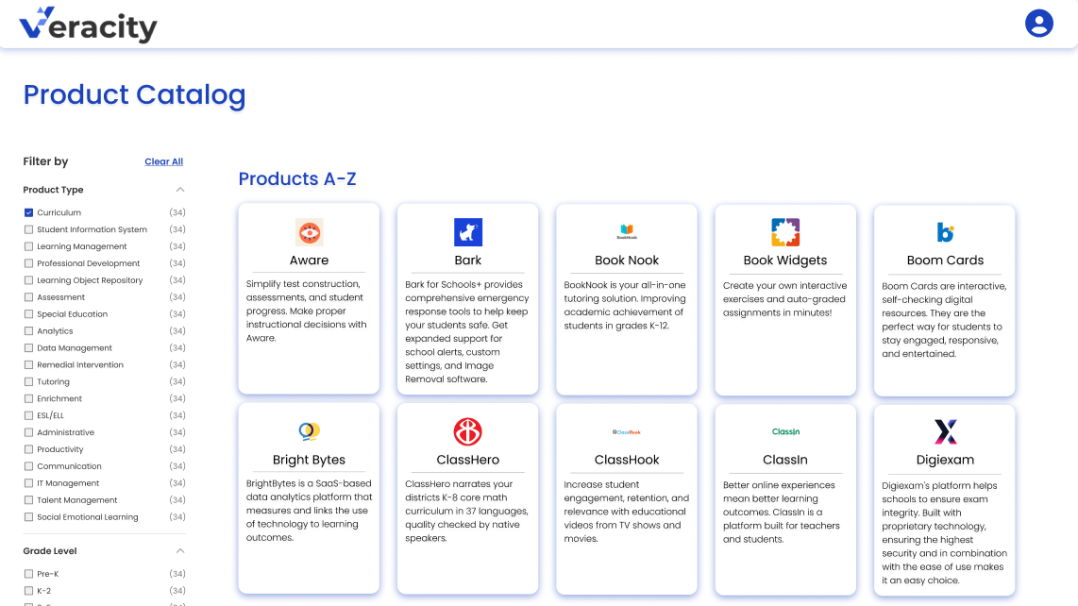Viewport: 1078px width, 606px height.
Task: Tick the K-2 grade level checkbox
Action: click(x=28, y=591)
